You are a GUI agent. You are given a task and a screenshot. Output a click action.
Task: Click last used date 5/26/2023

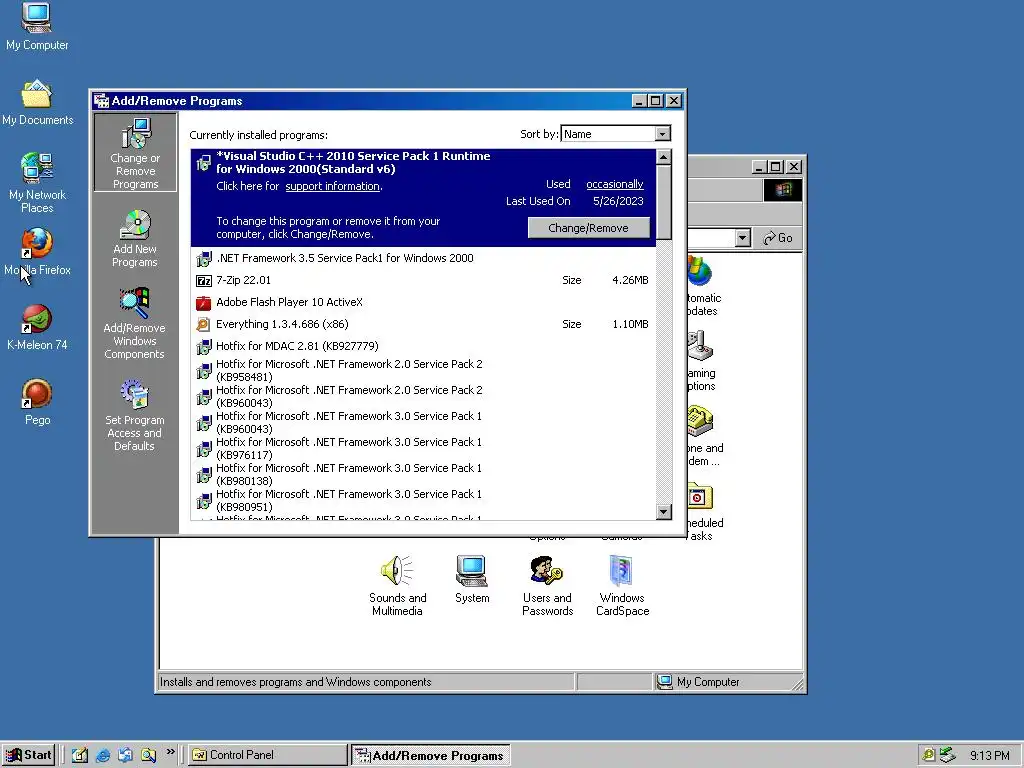(618, 201)
